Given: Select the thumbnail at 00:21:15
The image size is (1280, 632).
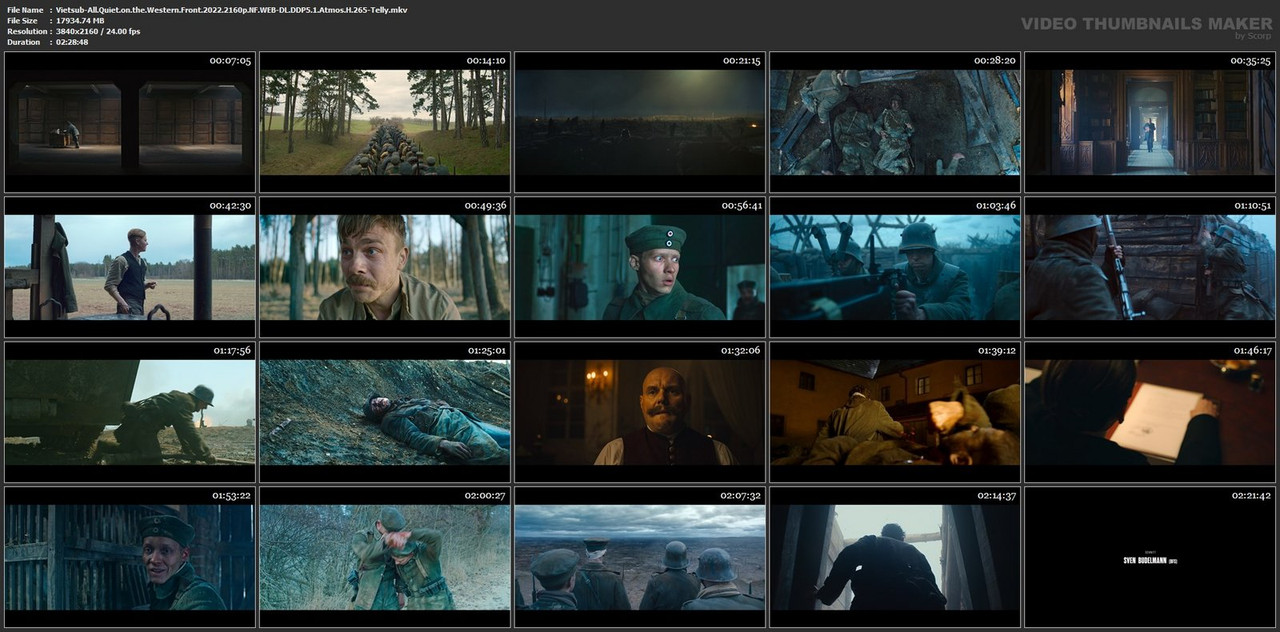Looking at the screenshot, I should [640, 122].
